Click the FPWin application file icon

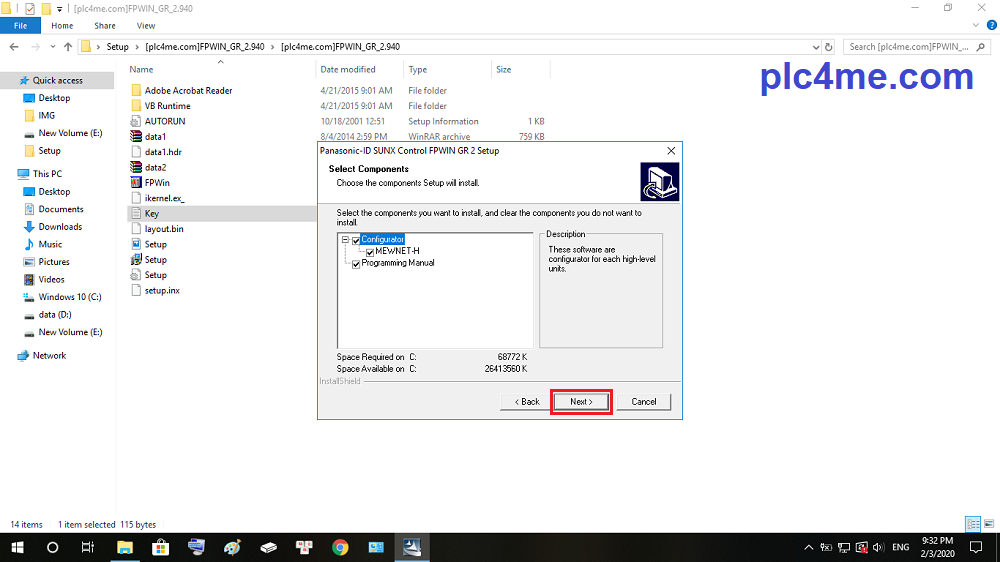[137, 183]
